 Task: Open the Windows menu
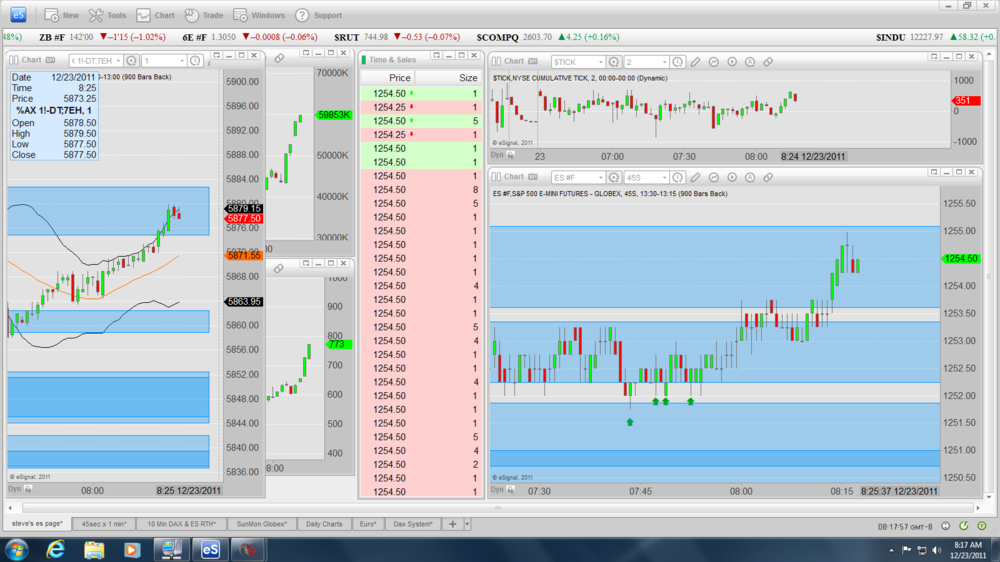pyautogui.click(x=259, y=15)
